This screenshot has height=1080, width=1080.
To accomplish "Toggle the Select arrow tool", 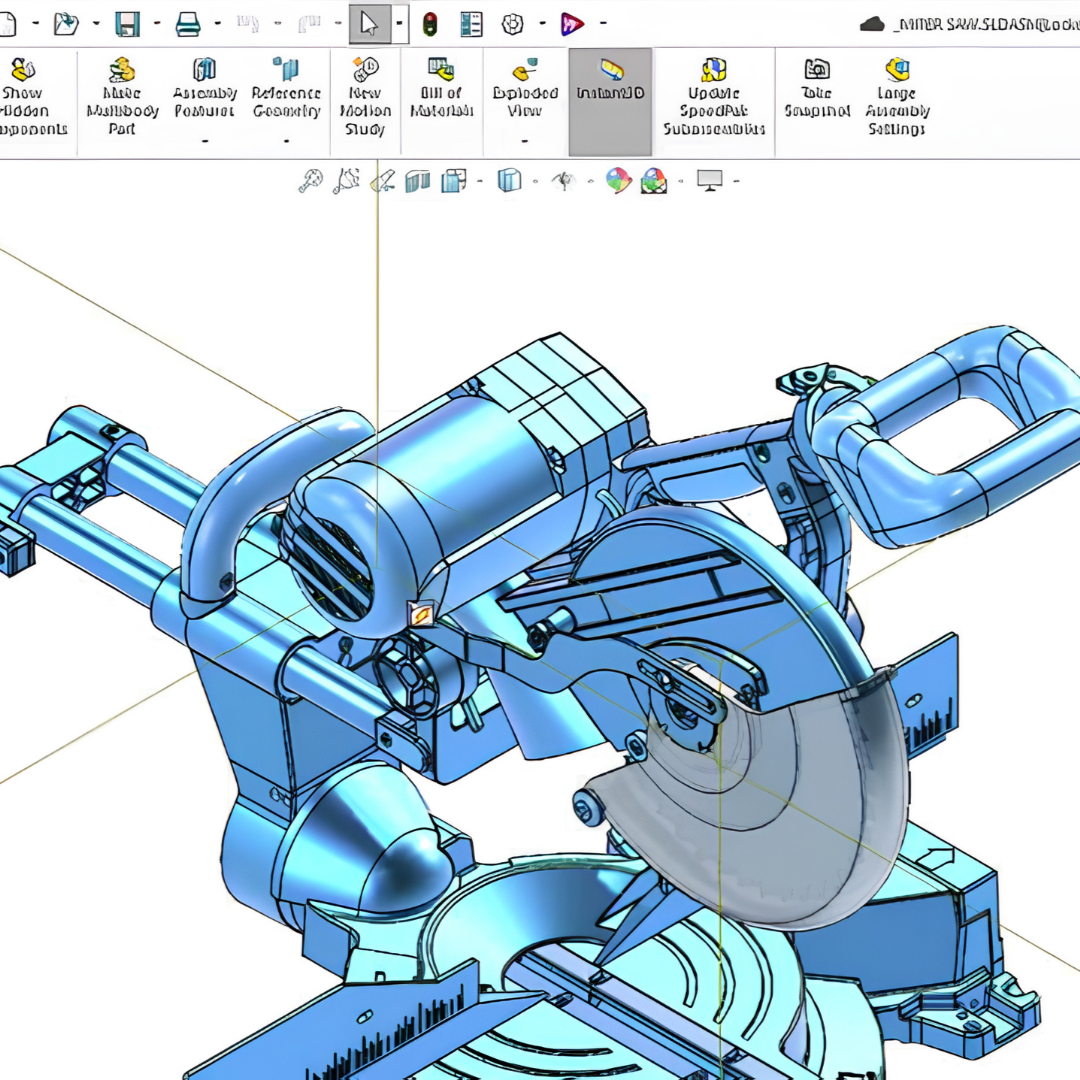I will (x=370, y=24).
